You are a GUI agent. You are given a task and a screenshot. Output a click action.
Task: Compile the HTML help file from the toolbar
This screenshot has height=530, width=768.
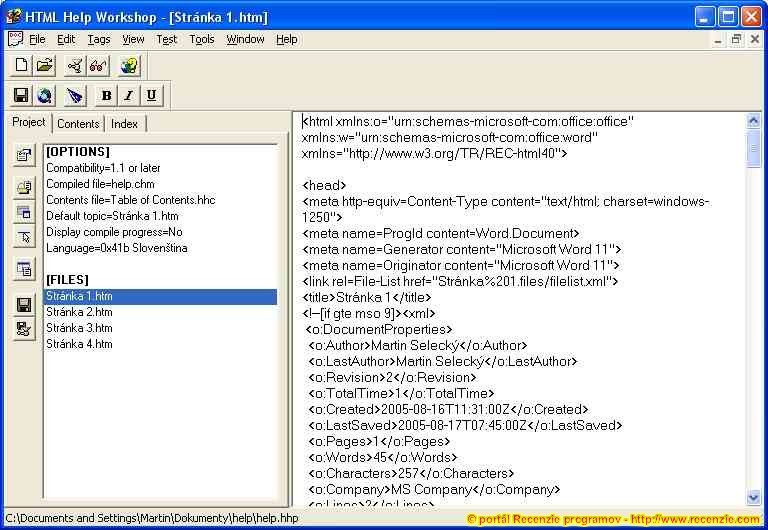click(x=75, y=66)
